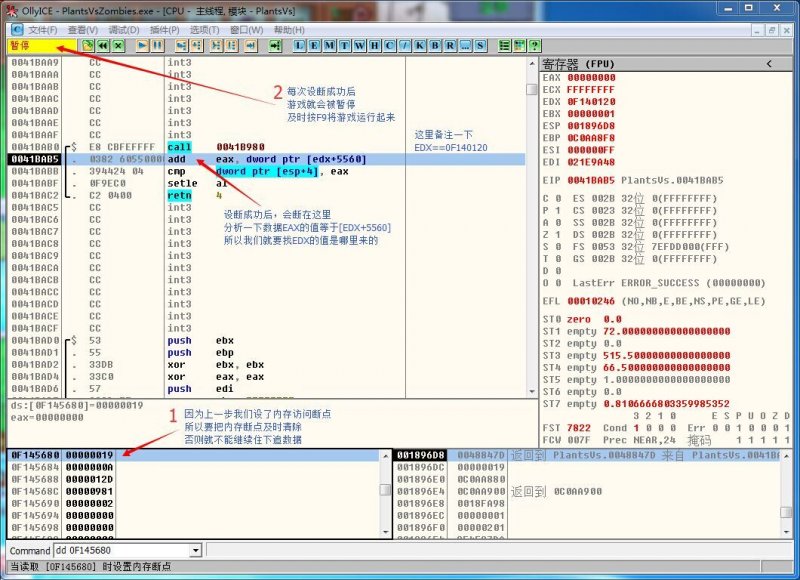Screen dimensions: 800x580
Task: Click the Step into icon
Action: coord(181,46)
